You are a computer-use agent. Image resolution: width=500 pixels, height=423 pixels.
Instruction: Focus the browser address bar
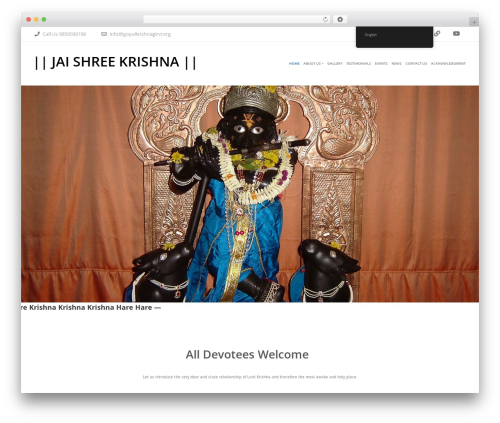tap(237, 20)
